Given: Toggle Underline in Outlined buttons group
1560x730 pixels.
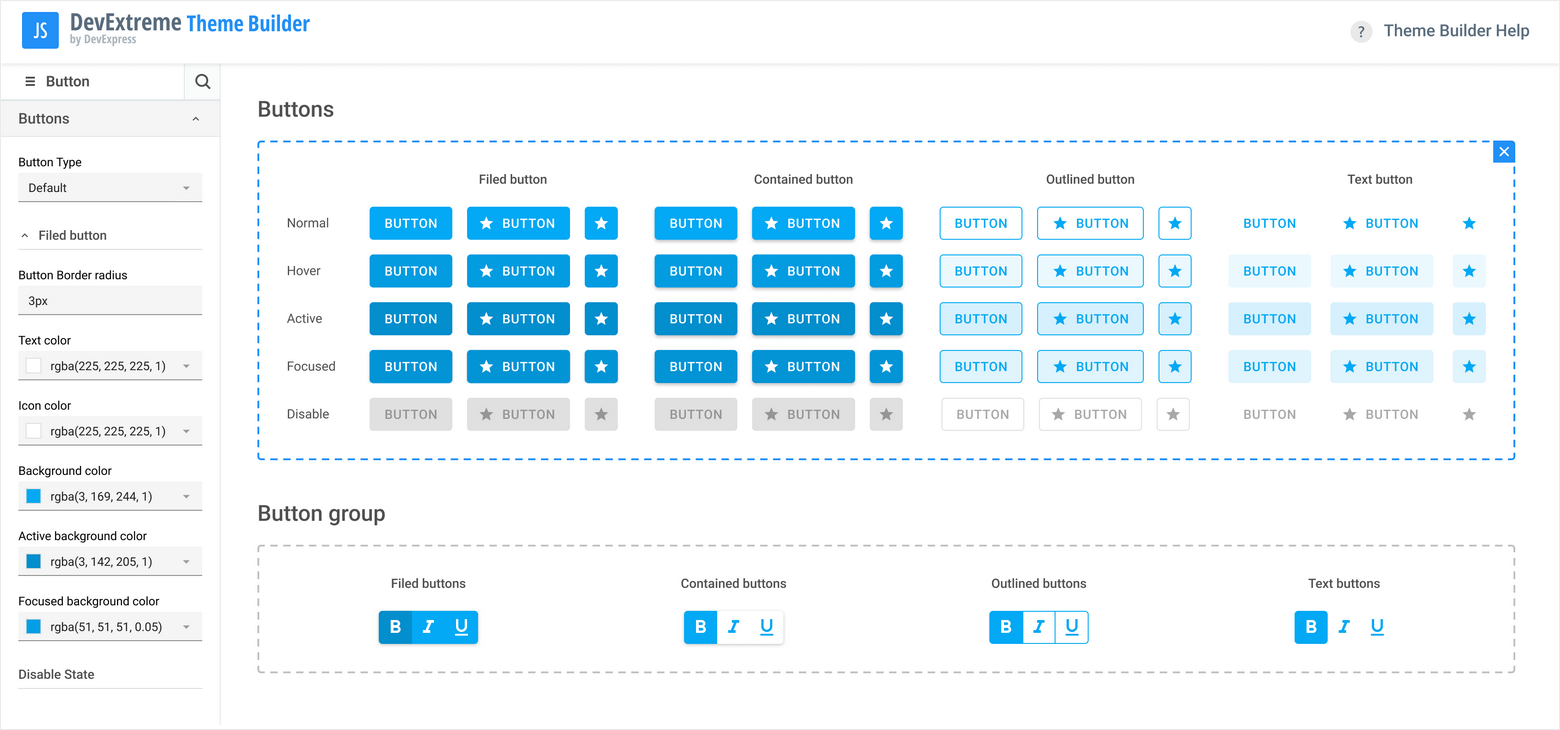Looking at the screenshot, I should pyautogui.click(x=1072, y=627).
